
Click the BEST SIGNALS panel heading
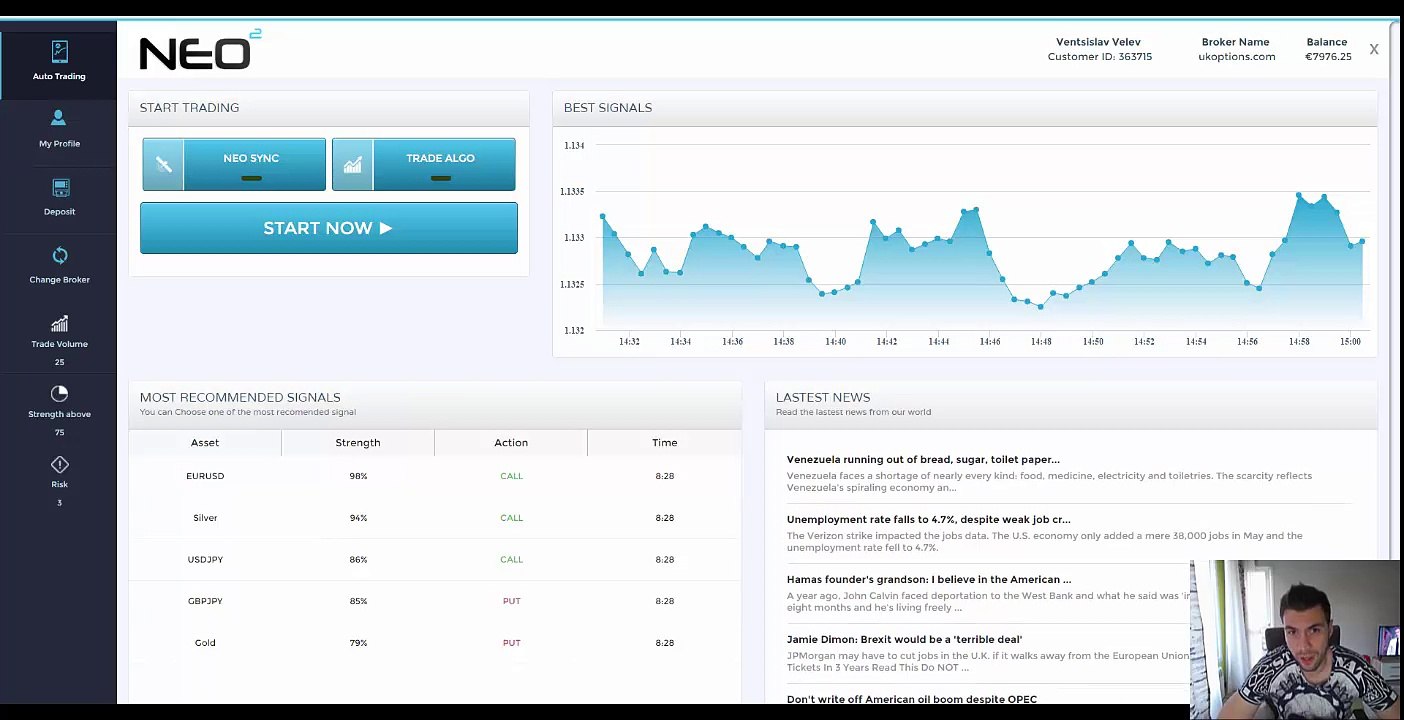(607, 107)
